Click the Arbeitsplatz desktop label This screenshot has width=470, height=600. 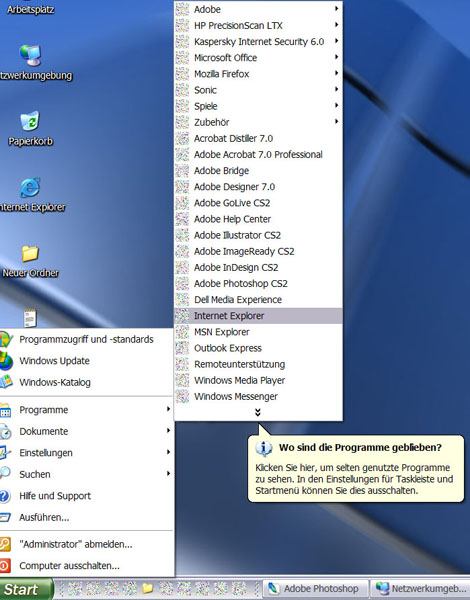coord(30,10)
